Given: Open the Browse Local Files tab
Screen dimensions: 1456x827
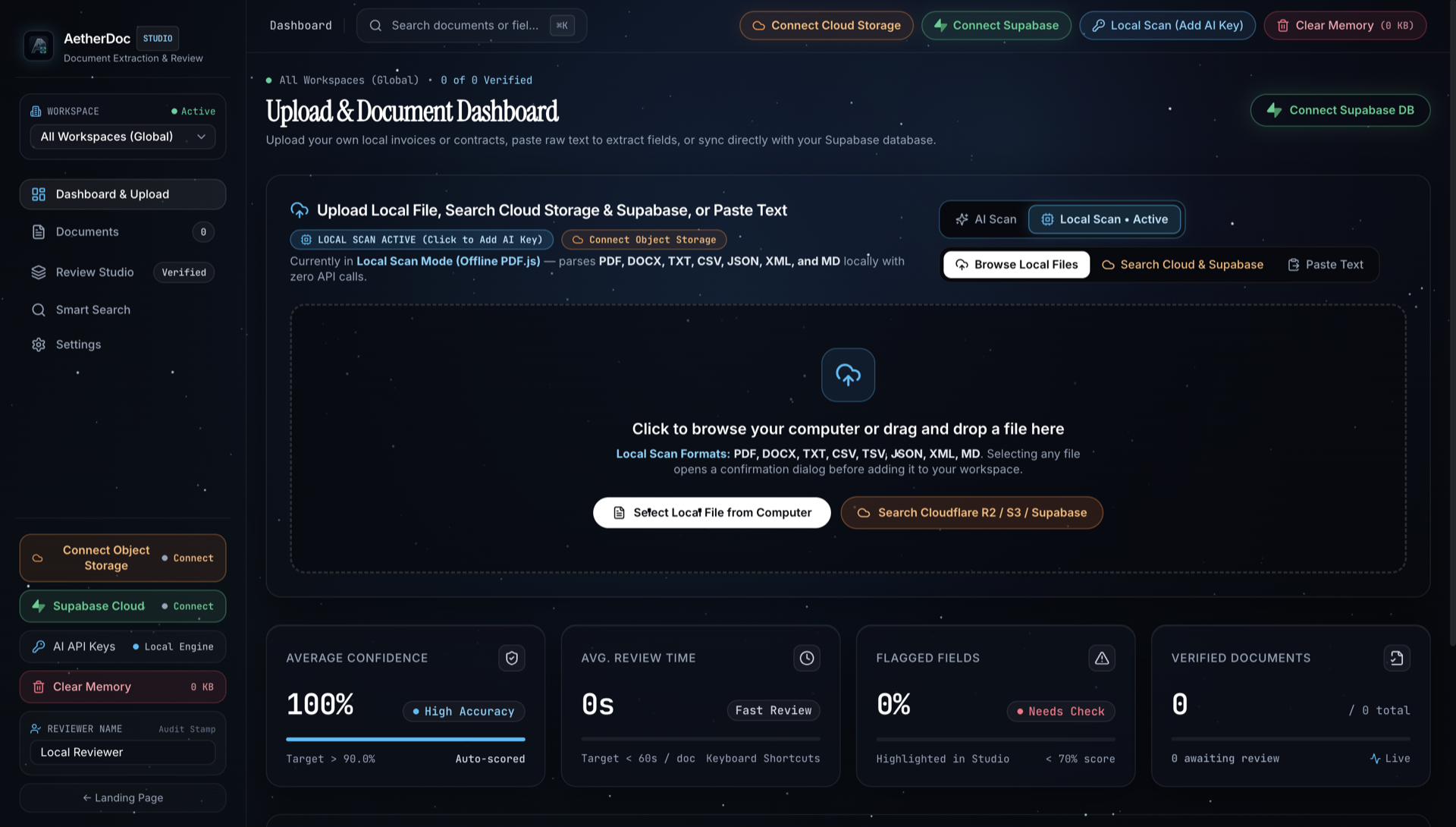Looking at the screenshot, I should coord(1016,265).
